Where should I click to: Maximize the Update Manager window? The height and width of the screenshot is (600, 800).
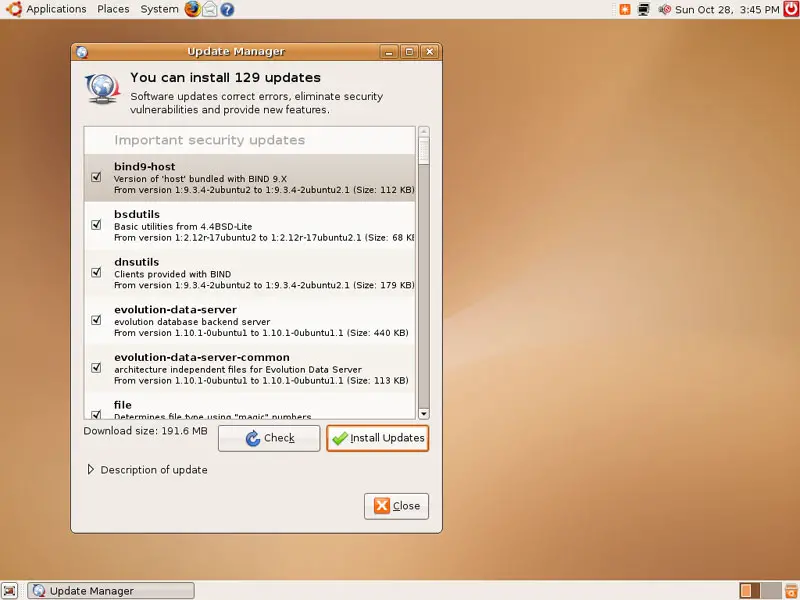409,52
